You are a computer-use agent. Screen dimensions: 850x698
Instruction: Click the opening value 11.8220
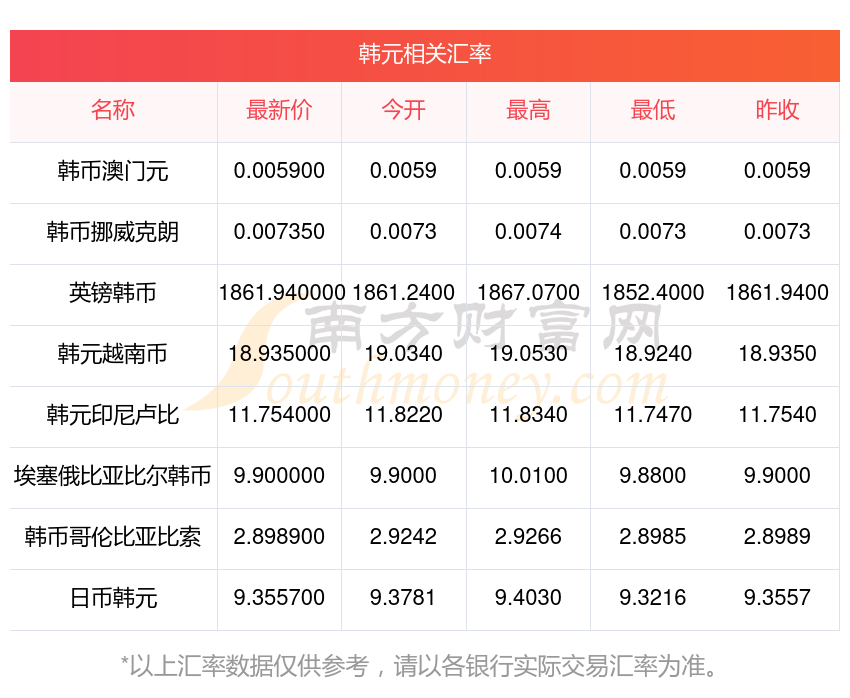[x=403, y=415]
